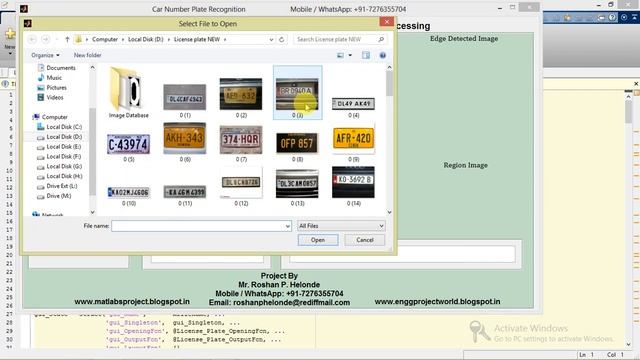Screen dimensions: 640x360
Task: Click the New folder button
Action: [87, 55]
